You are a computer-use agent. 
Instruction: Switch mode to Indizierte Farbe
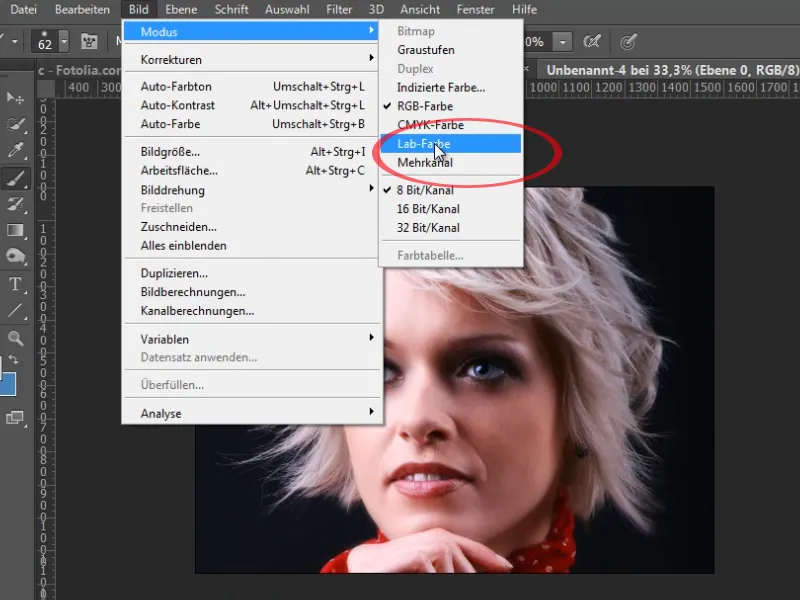pos(451,87)
